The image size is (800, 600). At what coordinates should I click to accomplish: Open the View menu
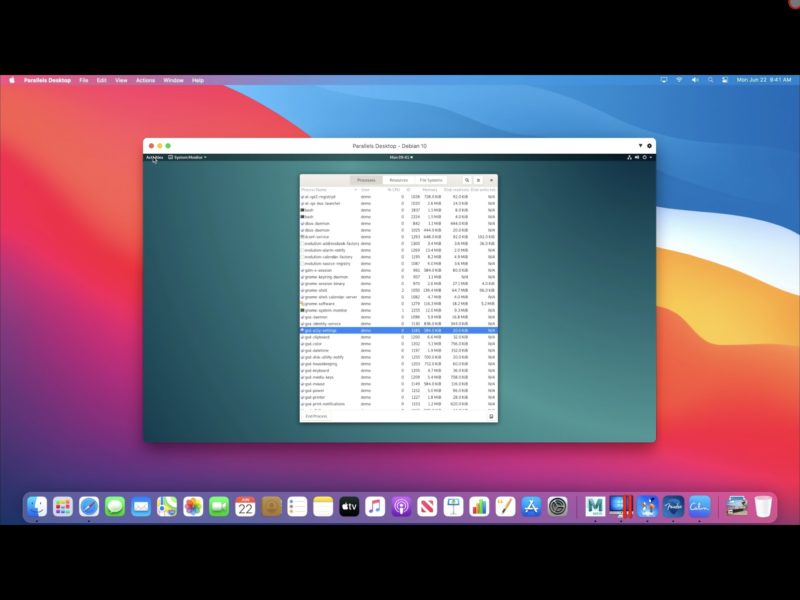pyautogui.click(x=121, y=80)
